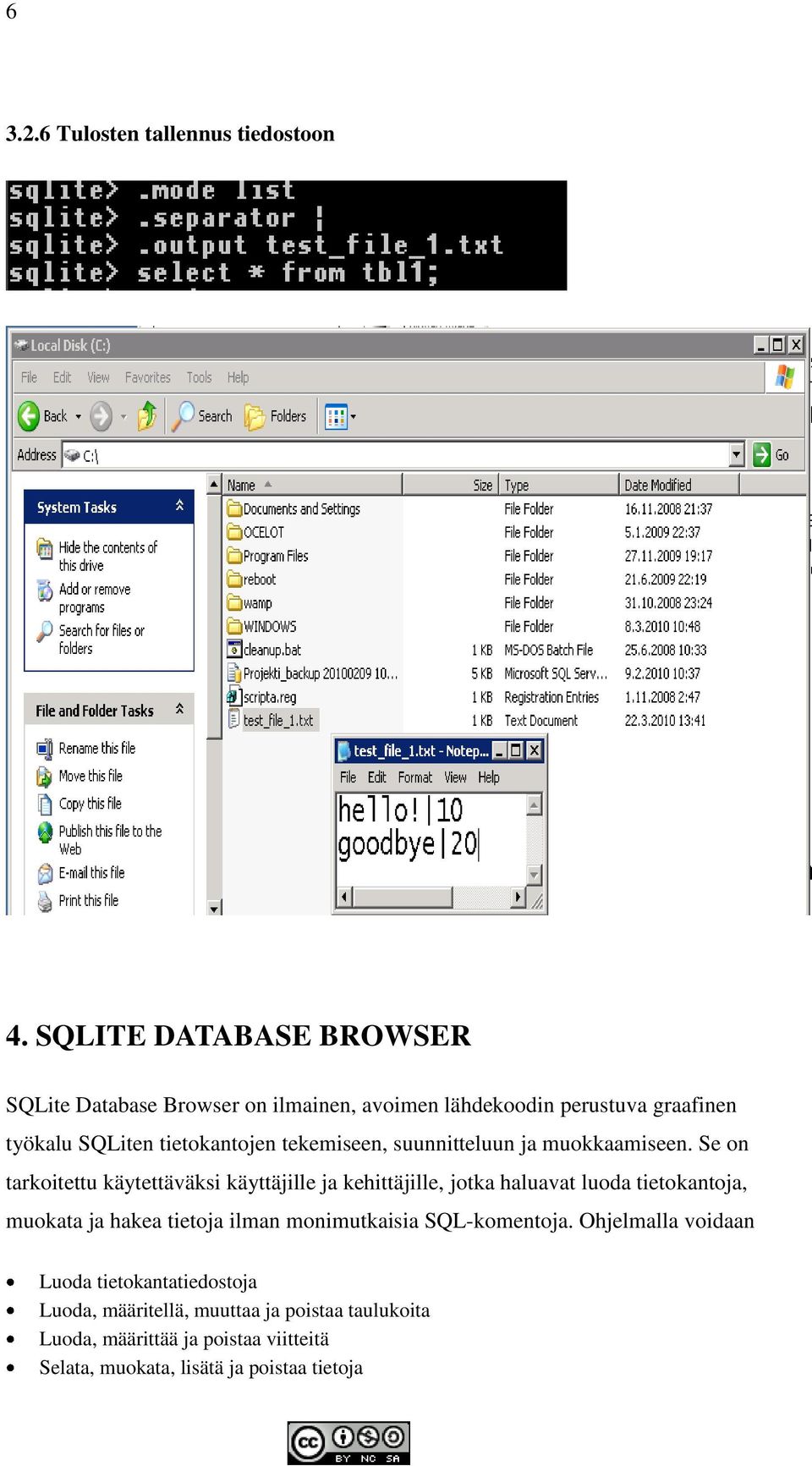Click the wamp folder icon
The width and height of the screenshot is (812, 1466).
pyautogui.click(x=234, y=603)
